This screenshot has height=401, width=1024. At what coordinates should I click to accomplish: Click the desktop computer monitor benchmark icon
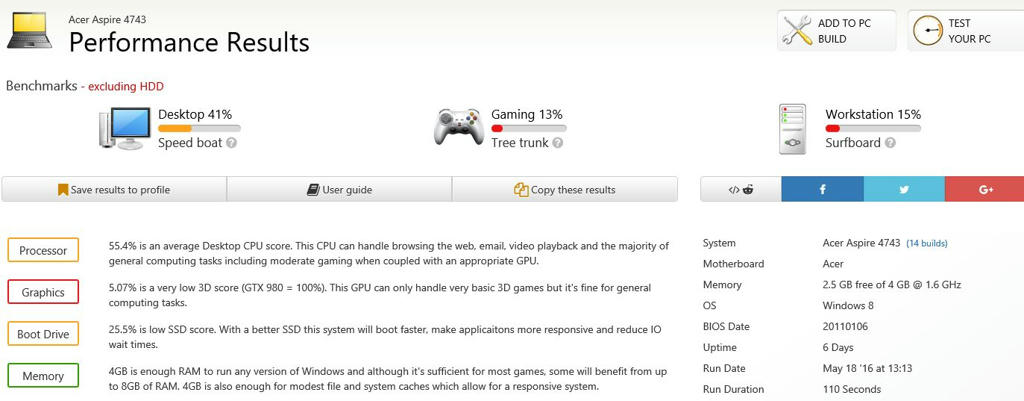click(125, 129)
